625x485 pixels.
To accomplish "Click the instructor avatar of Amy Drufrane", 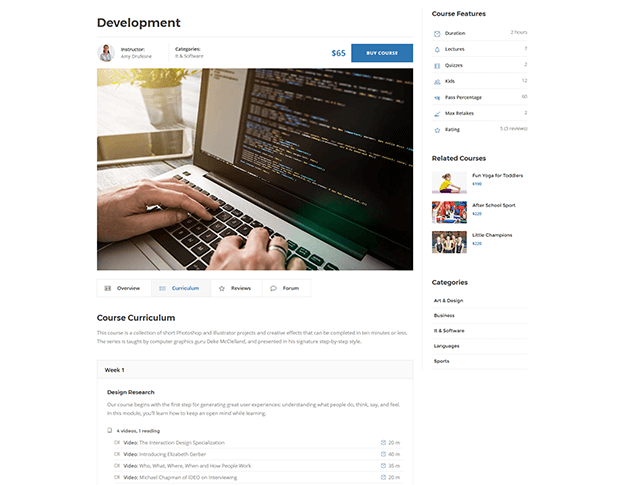I will pos(106,53).
